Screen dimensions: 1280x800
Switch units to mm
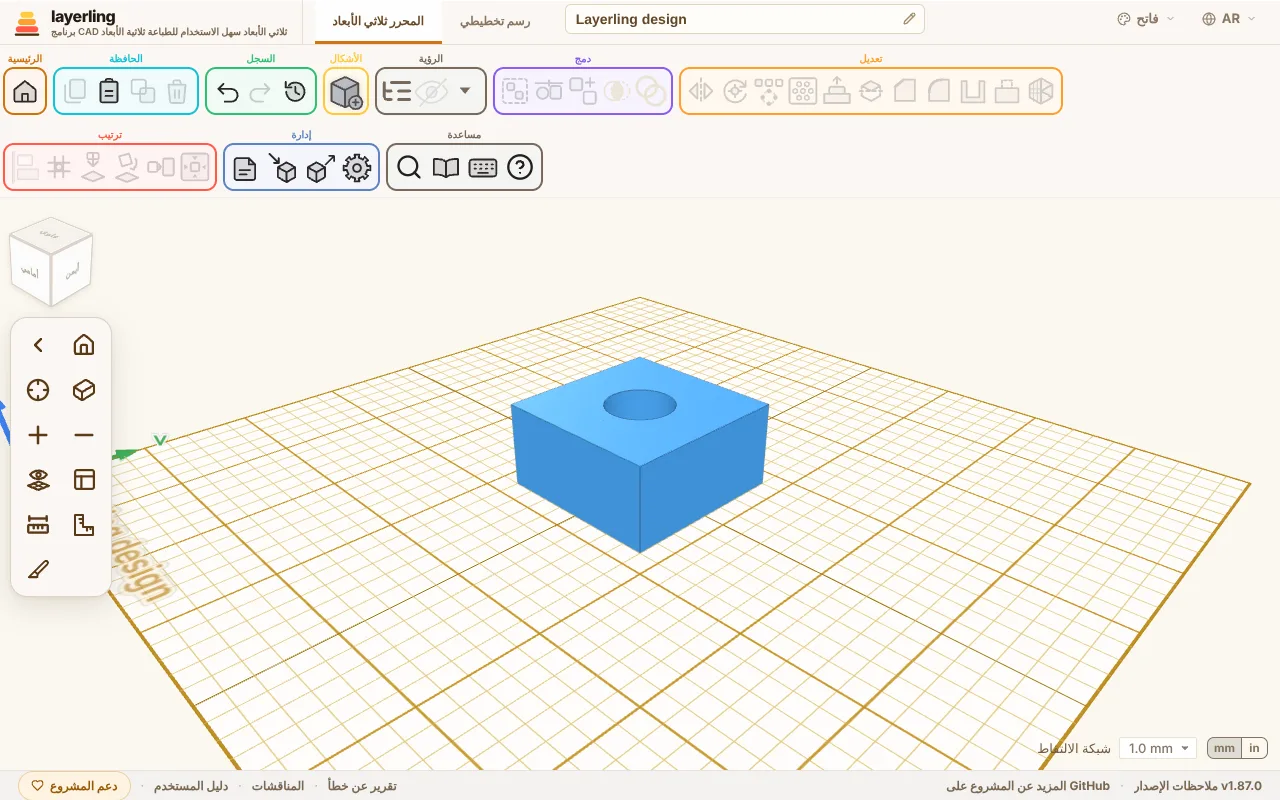point(1224,748)
